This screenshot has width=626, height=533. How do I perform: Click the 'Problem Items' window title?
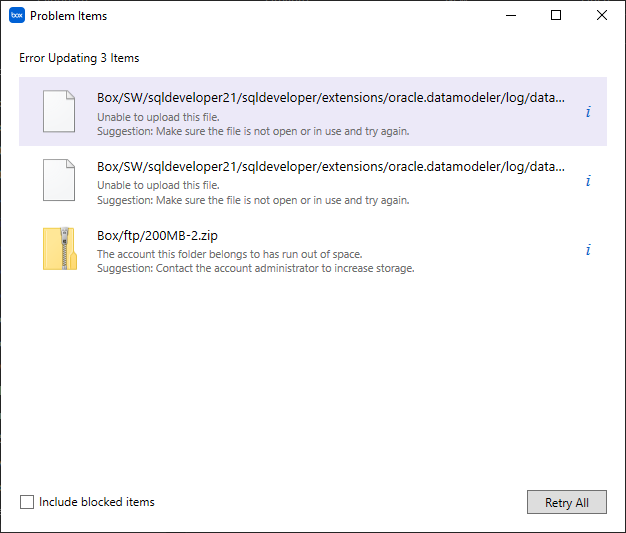point(68,16)
